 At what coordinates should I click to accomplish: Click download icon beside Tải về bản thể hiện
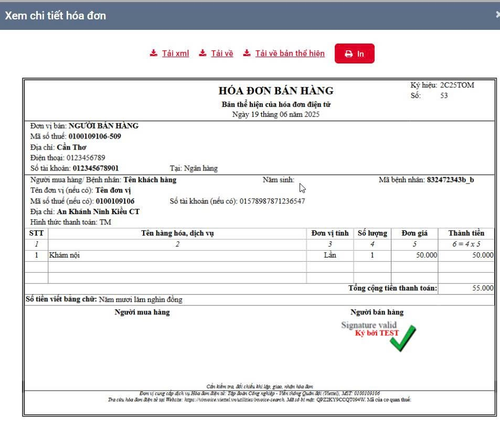(247, 53)
